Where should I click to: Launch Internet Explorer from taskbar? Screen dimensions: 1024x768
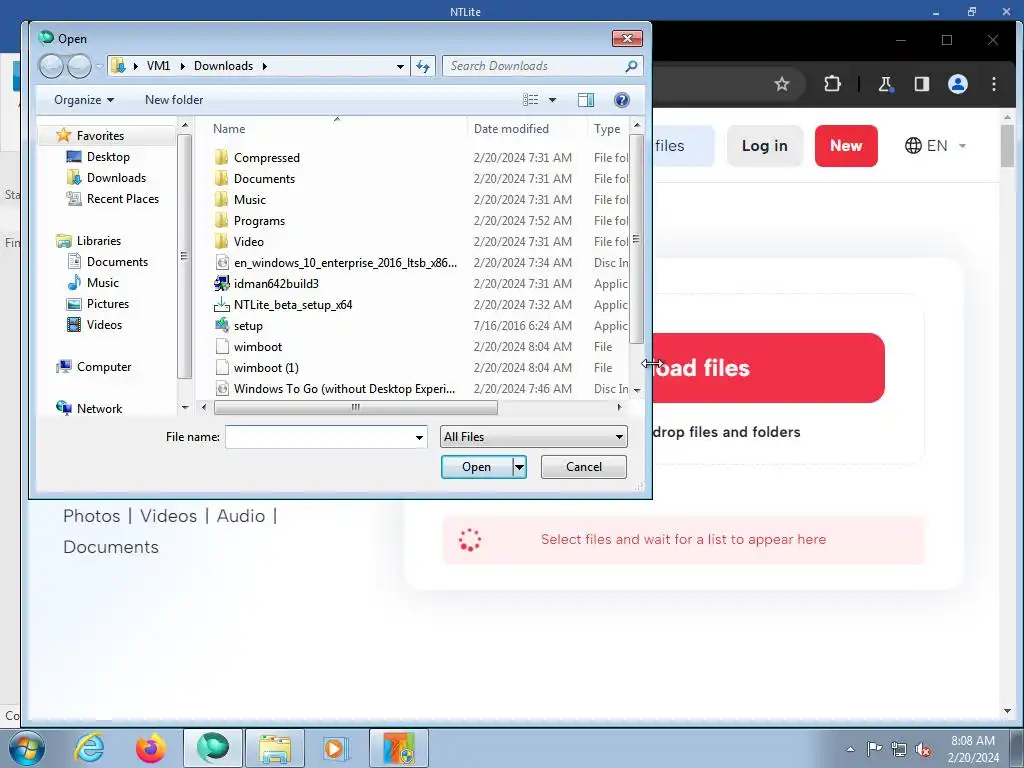click(89, 748)
